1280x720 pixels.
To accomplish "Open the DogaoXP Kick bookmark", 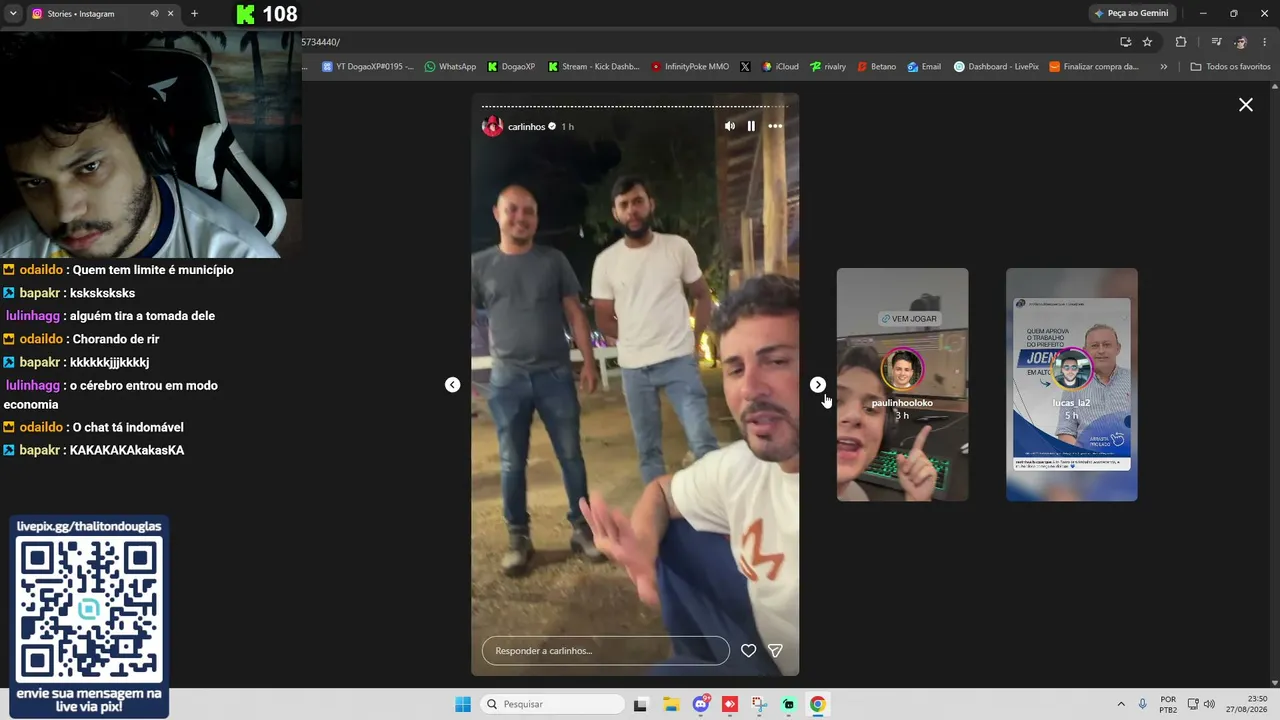I will tap(511, 67).
